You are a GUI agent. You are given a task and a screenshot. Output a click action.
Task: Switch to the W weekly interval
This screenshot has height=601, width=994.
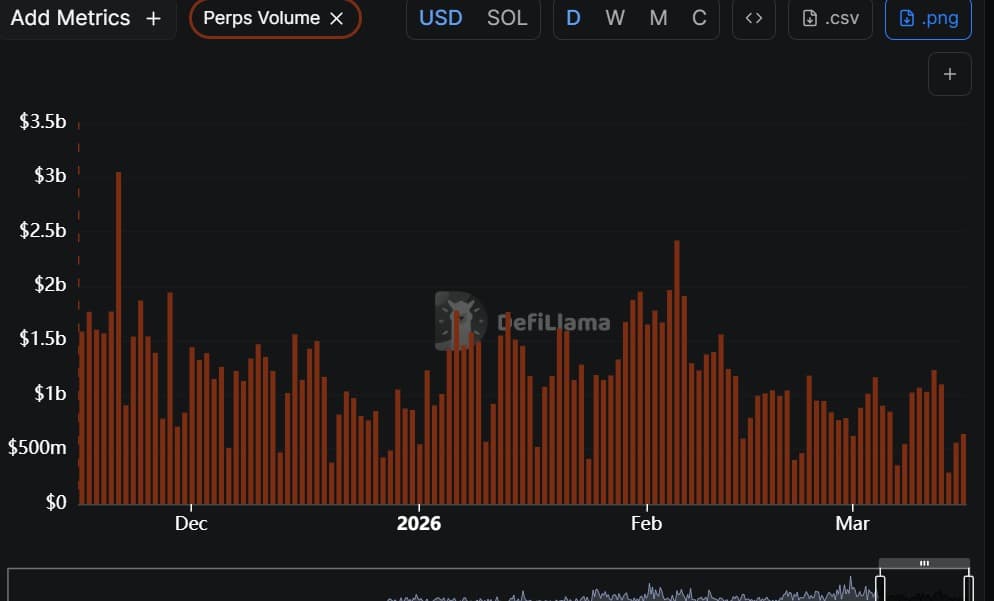pos(614,17)
